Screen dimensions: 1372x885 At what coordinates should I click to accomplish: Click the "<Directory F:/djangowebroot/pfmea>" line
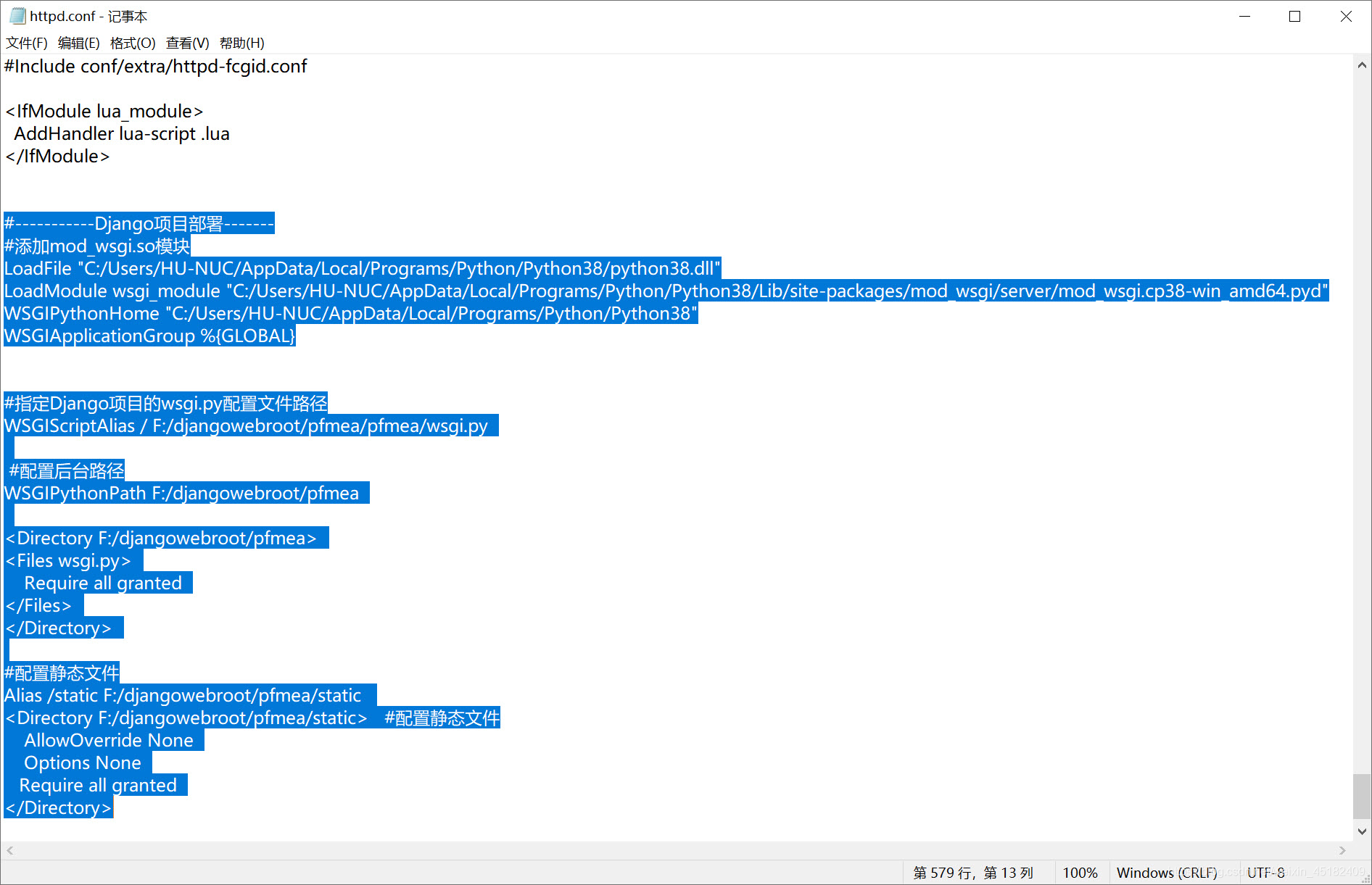tap(161, 538)
